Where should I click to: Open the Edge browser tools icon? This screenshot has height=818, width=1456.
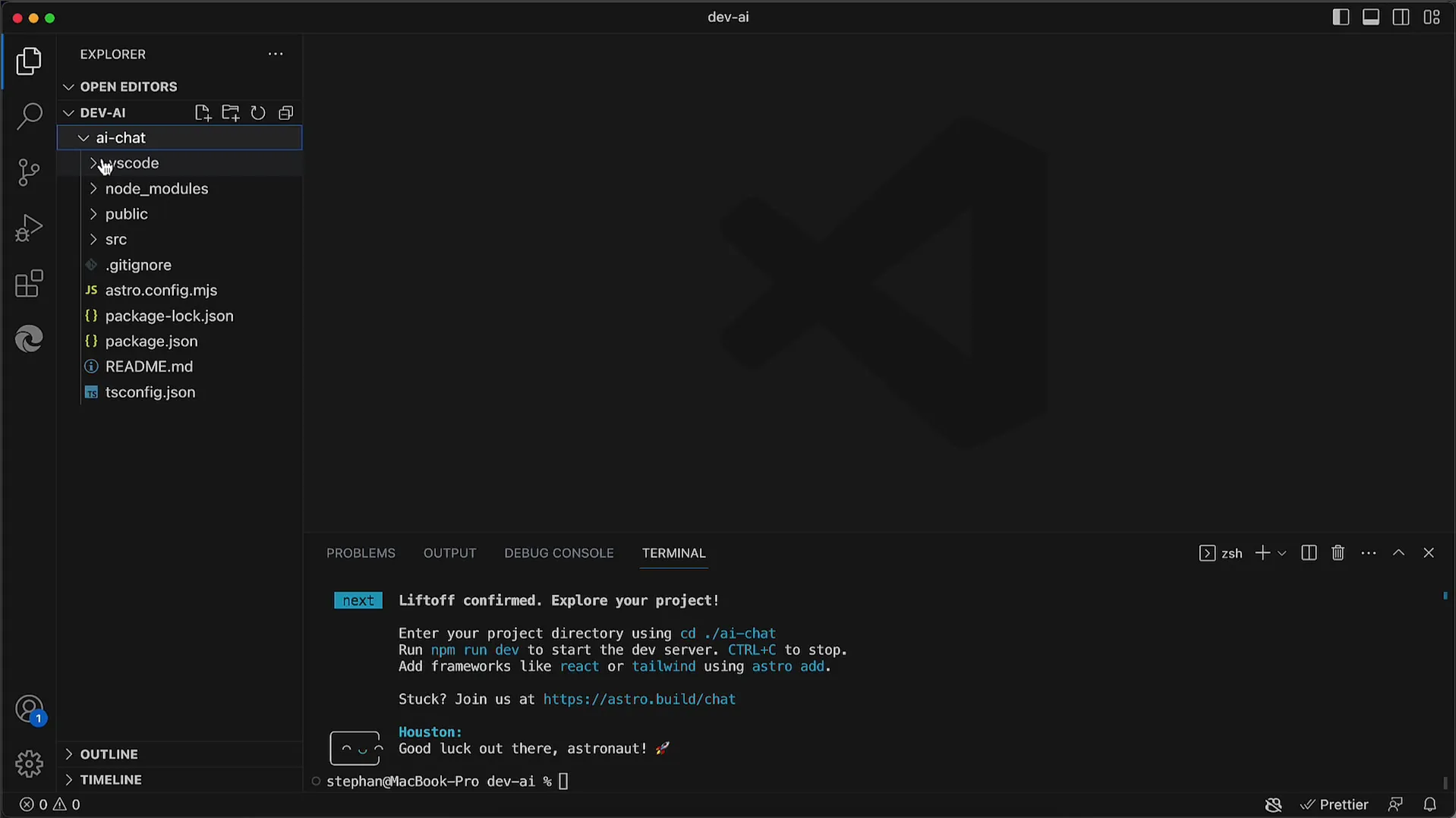[x=29, y=339]
